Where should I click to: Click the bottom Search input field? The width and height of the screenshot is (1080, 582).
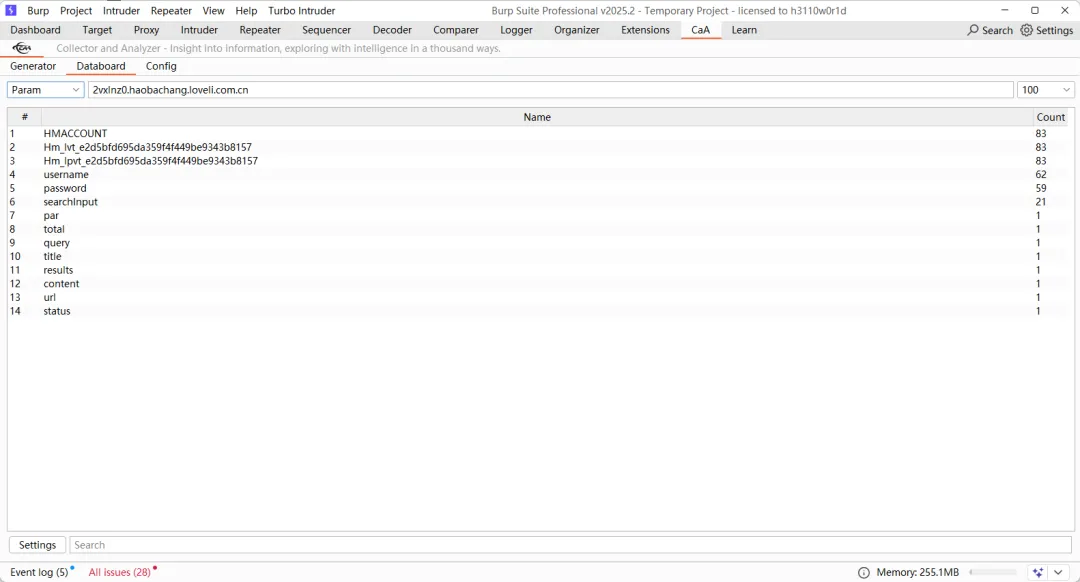tap(570, 545)
